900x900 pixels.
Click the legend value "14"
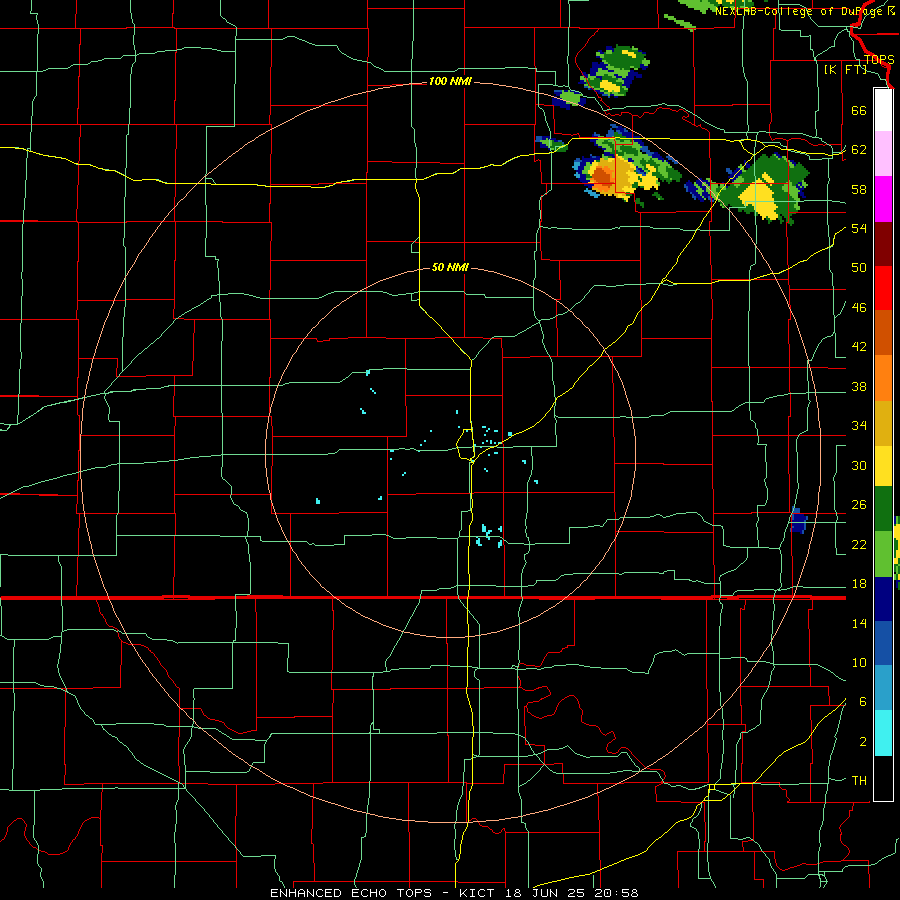pyautogui.click(x=859, y=624)
